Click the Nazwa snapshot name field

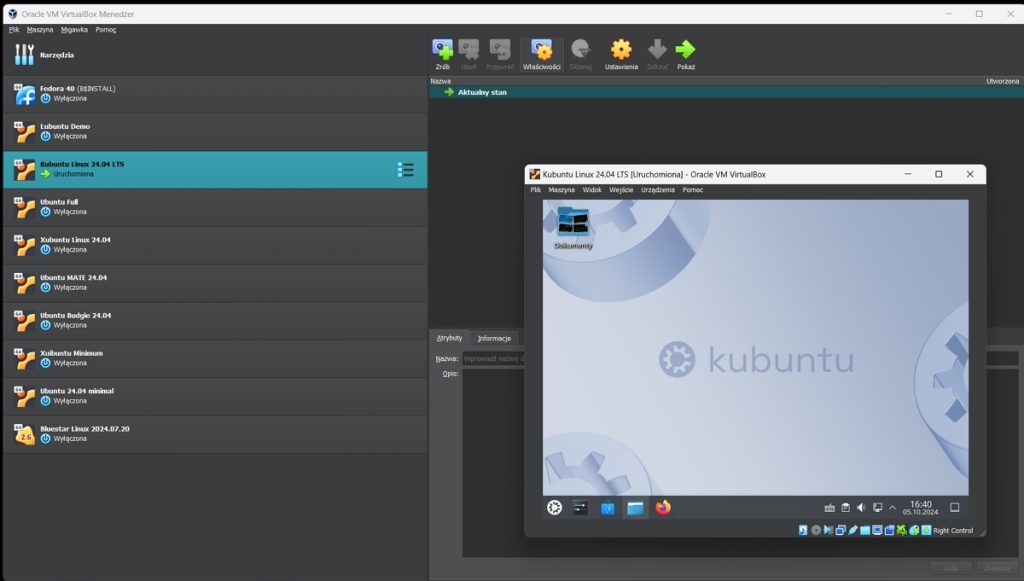click(x=495, y=358)
